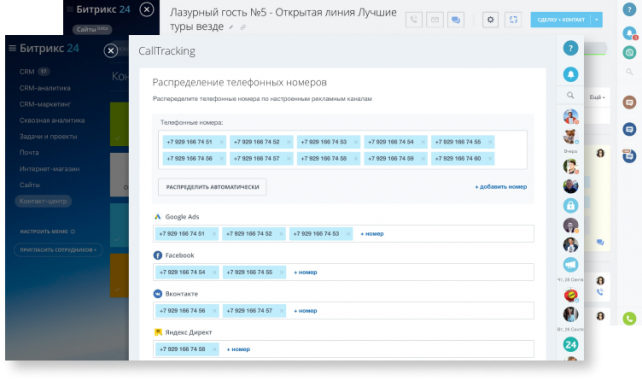Add number to Вконтакте channel
This screenshot has width=642, height=381.
tap(305, 311)
